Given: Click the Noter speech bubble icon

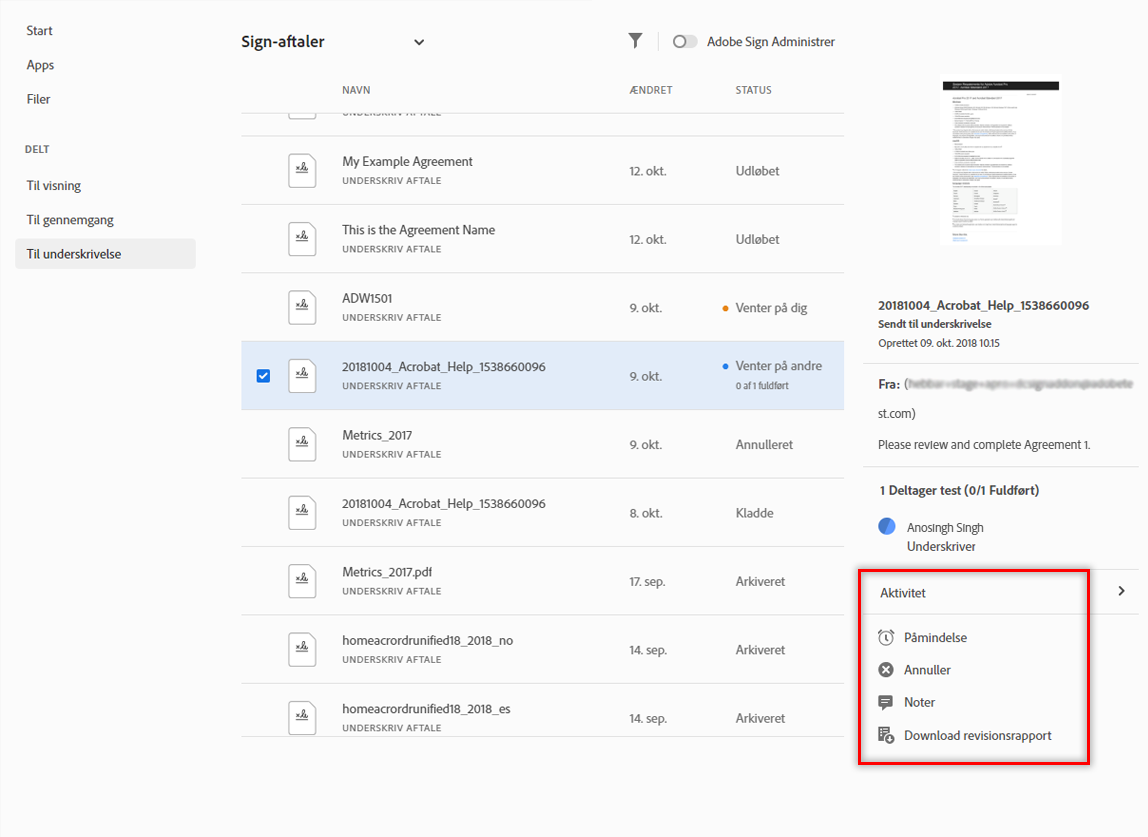Looking at the screenshot, I should (885, 702).
